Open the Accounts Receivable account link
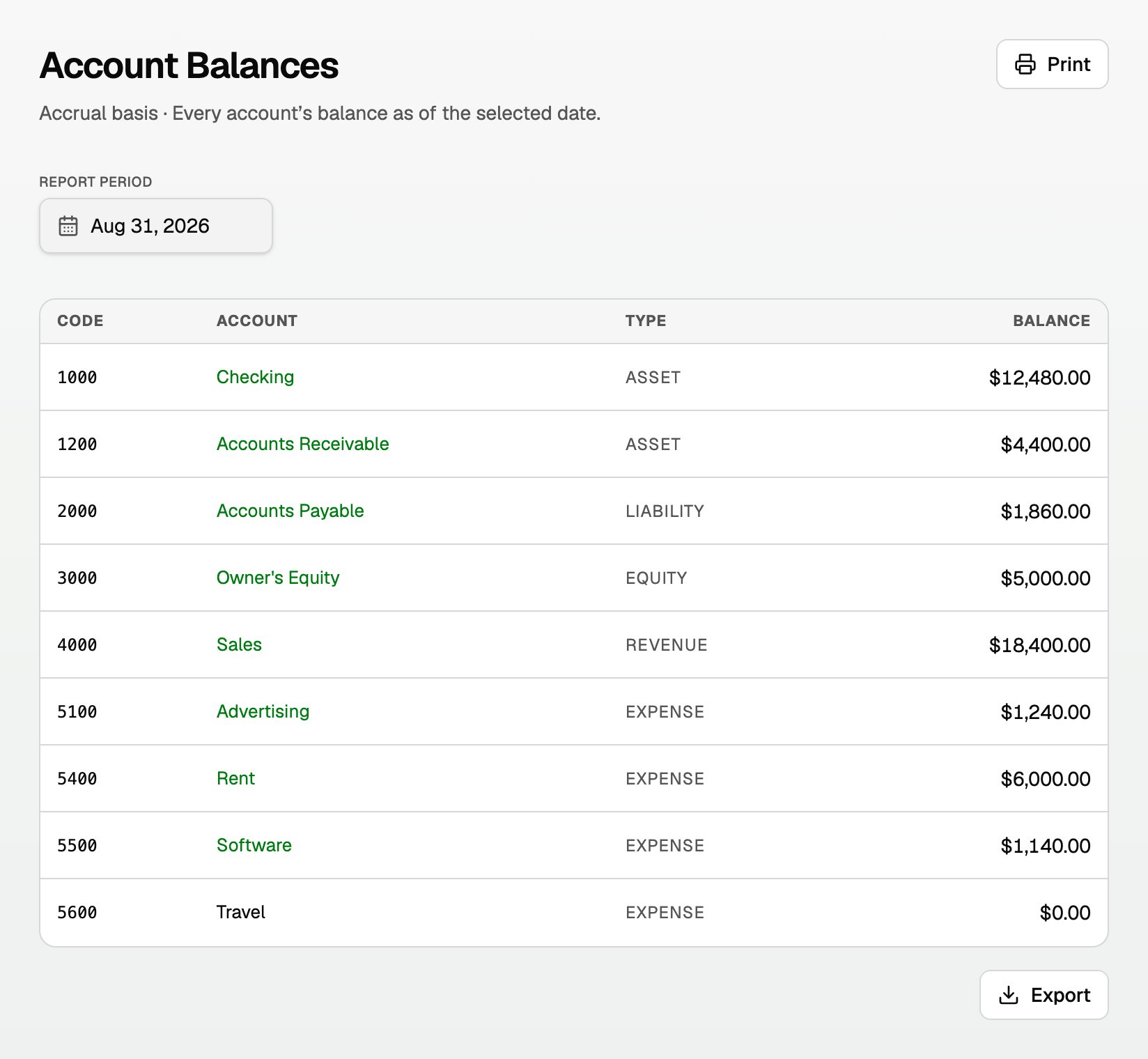The image size is (1148, 1059). [302, 444]
